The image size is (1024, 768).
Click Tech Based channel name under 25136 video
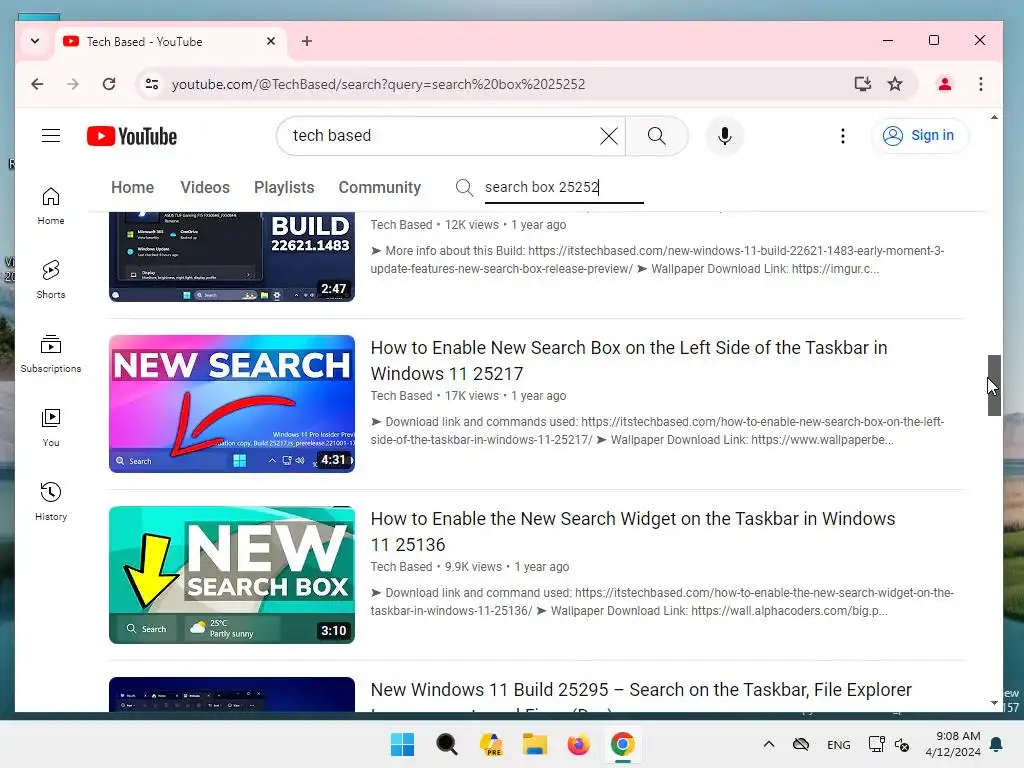pyautogui.click(x=401, y=567)
